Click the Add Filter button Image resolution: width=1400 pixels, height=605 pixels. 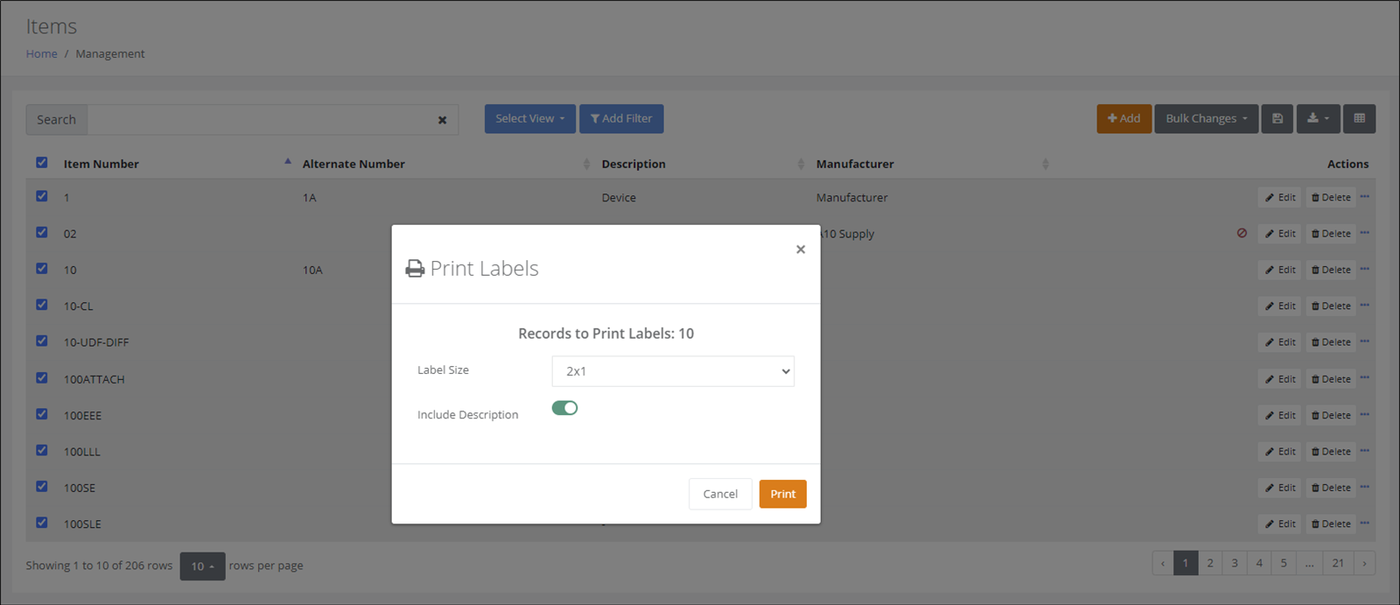[621, 119]
